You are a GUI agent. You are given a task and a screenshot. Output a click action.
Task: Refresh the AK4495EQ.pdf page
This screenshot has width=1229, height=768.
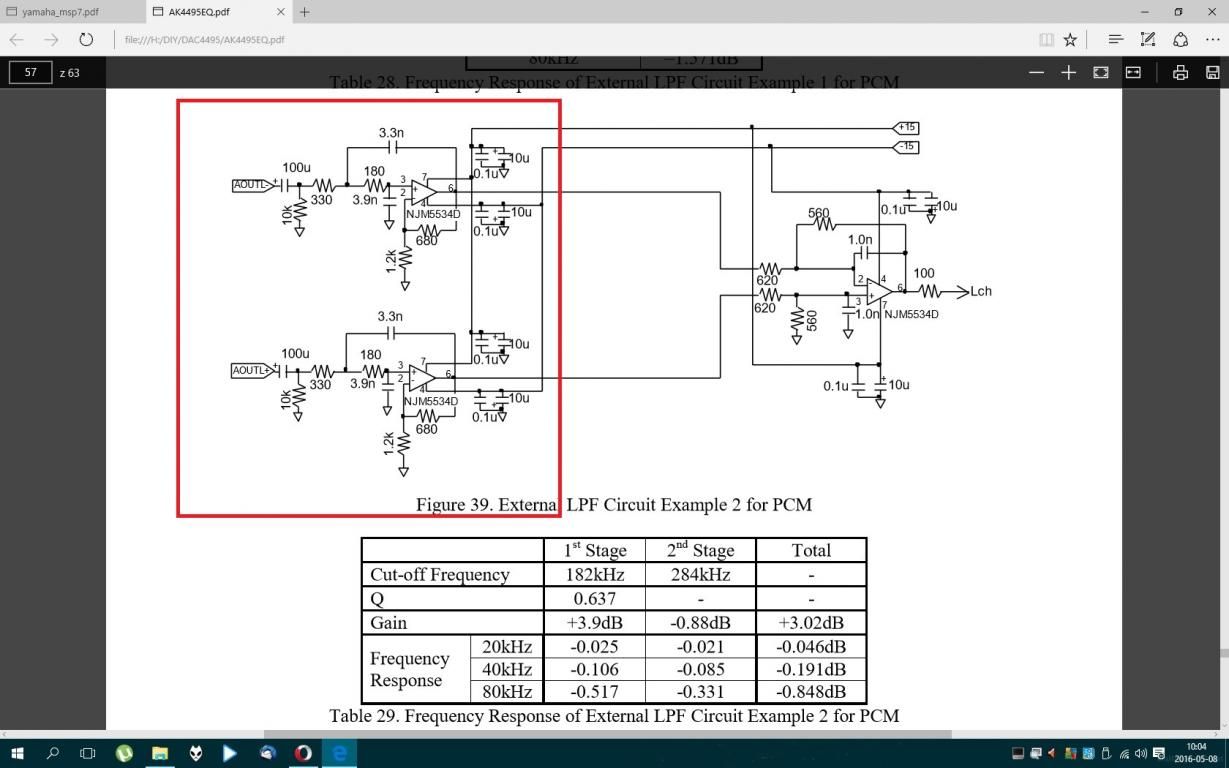(x=86, y=40)
